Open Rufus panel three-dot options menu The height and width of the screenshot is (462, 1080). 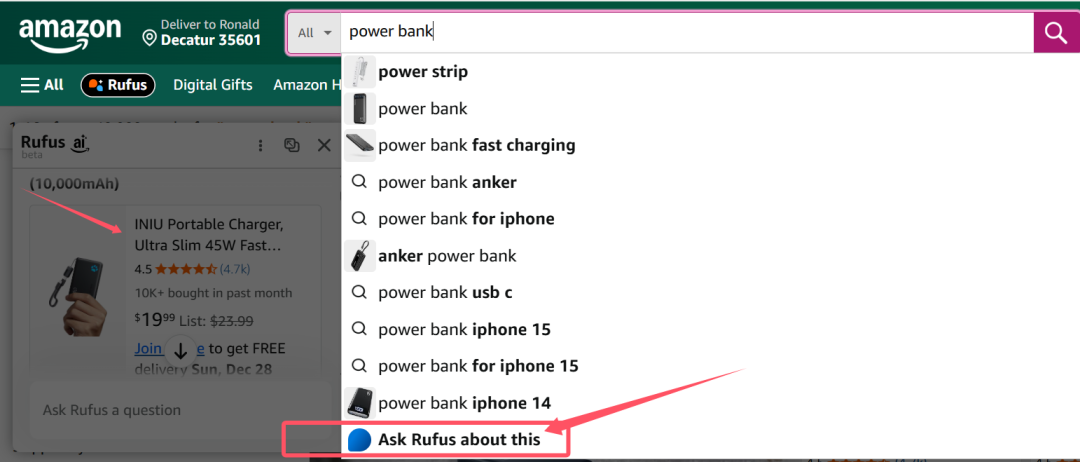pos(261,145)
